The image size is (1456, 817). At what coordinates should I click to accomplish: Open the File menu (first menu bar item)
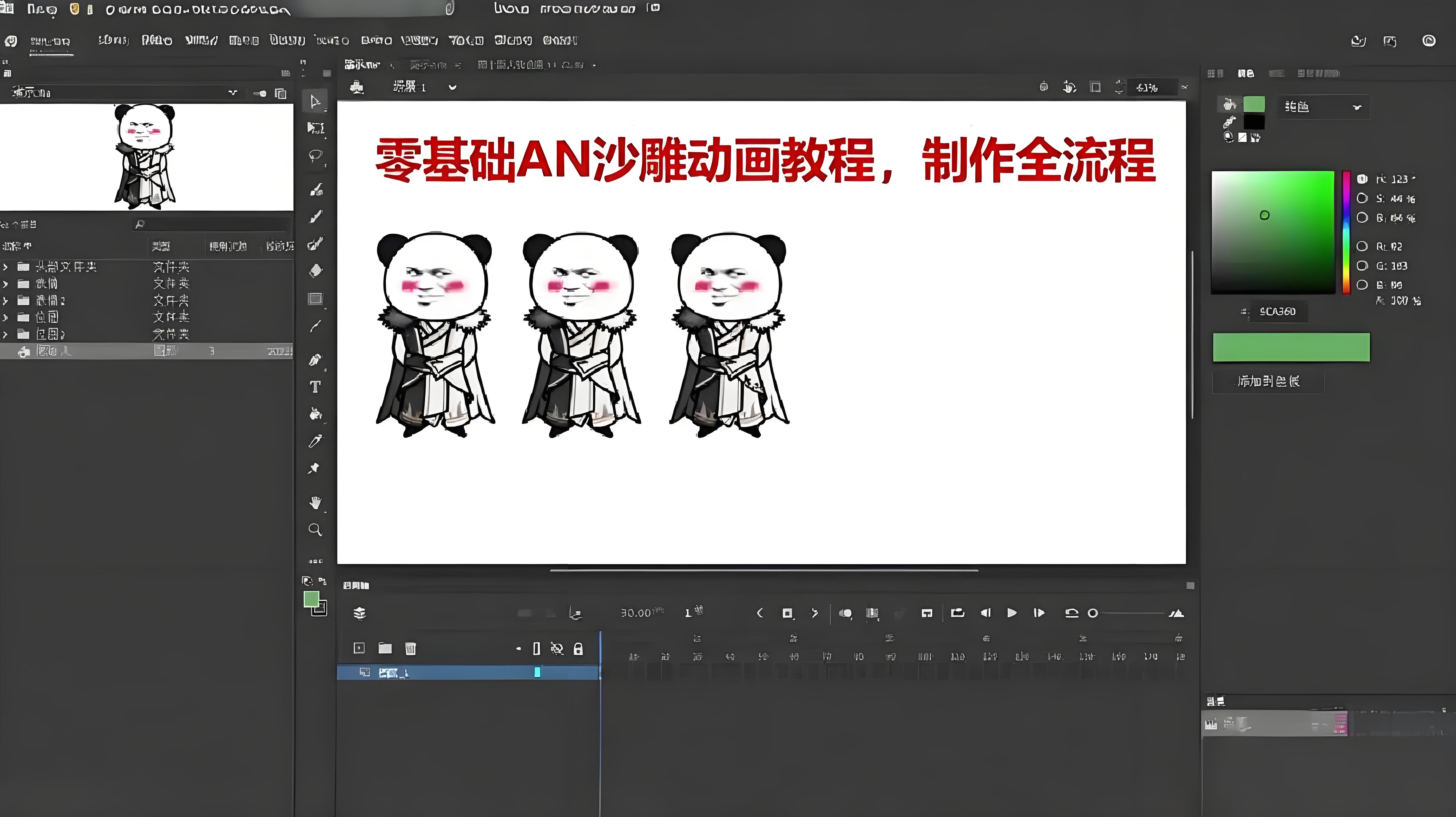coord(113,40)
